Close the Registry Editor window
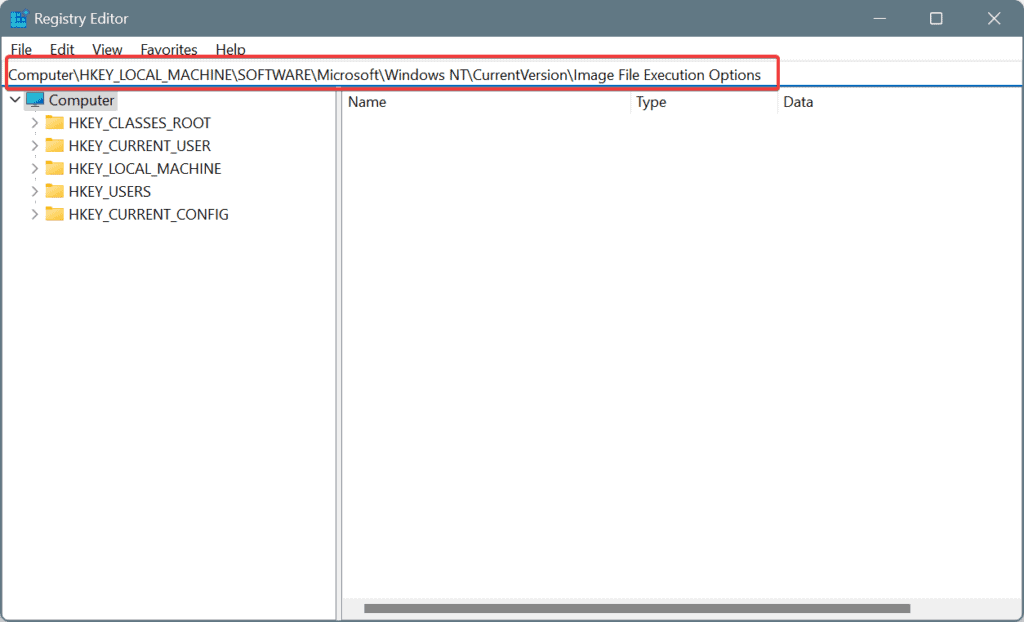 [994, 18]
